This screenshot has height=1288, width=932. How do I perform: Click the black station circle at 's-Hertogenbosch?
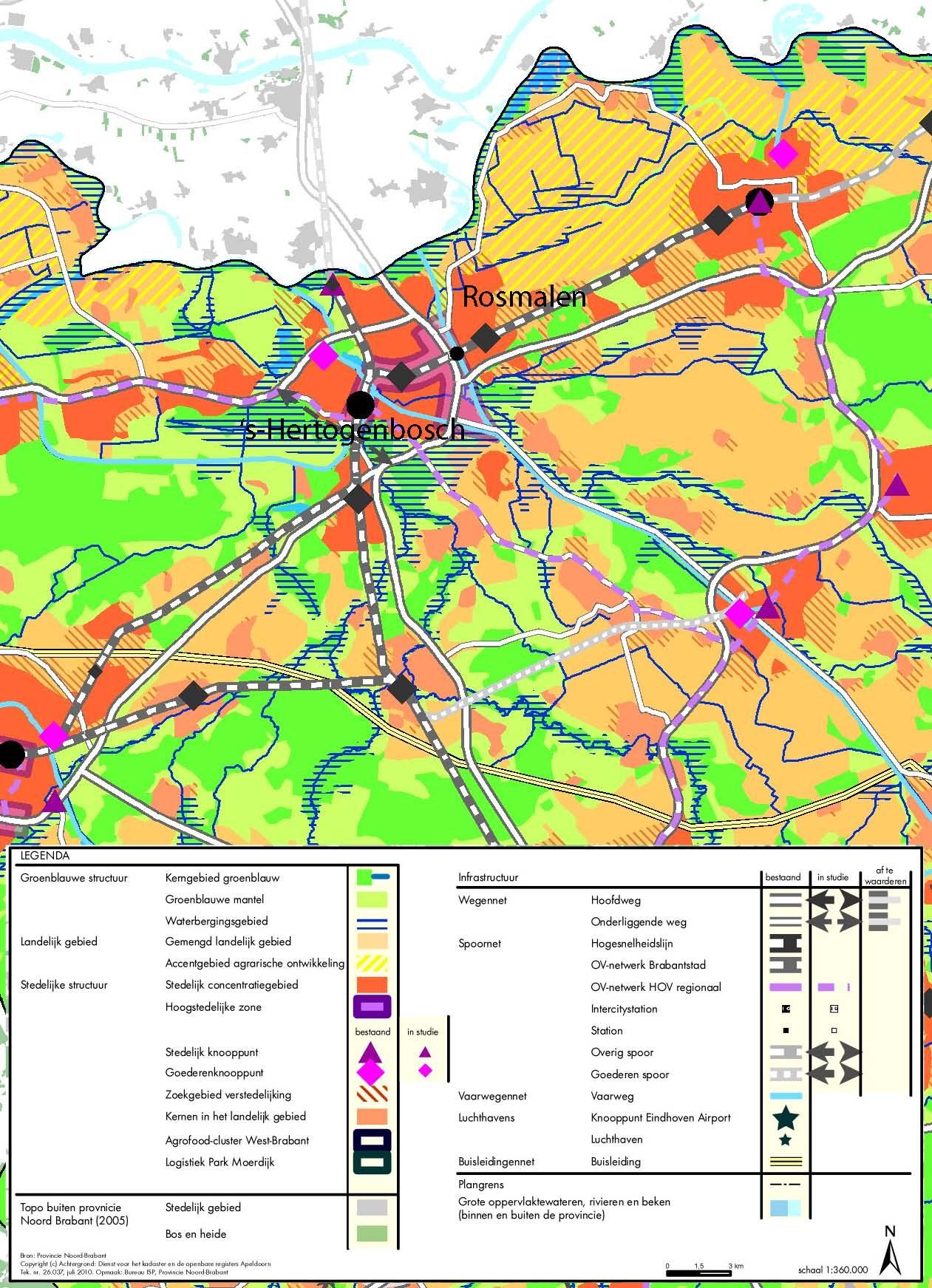pyautogui.click(x=361, y=405)
